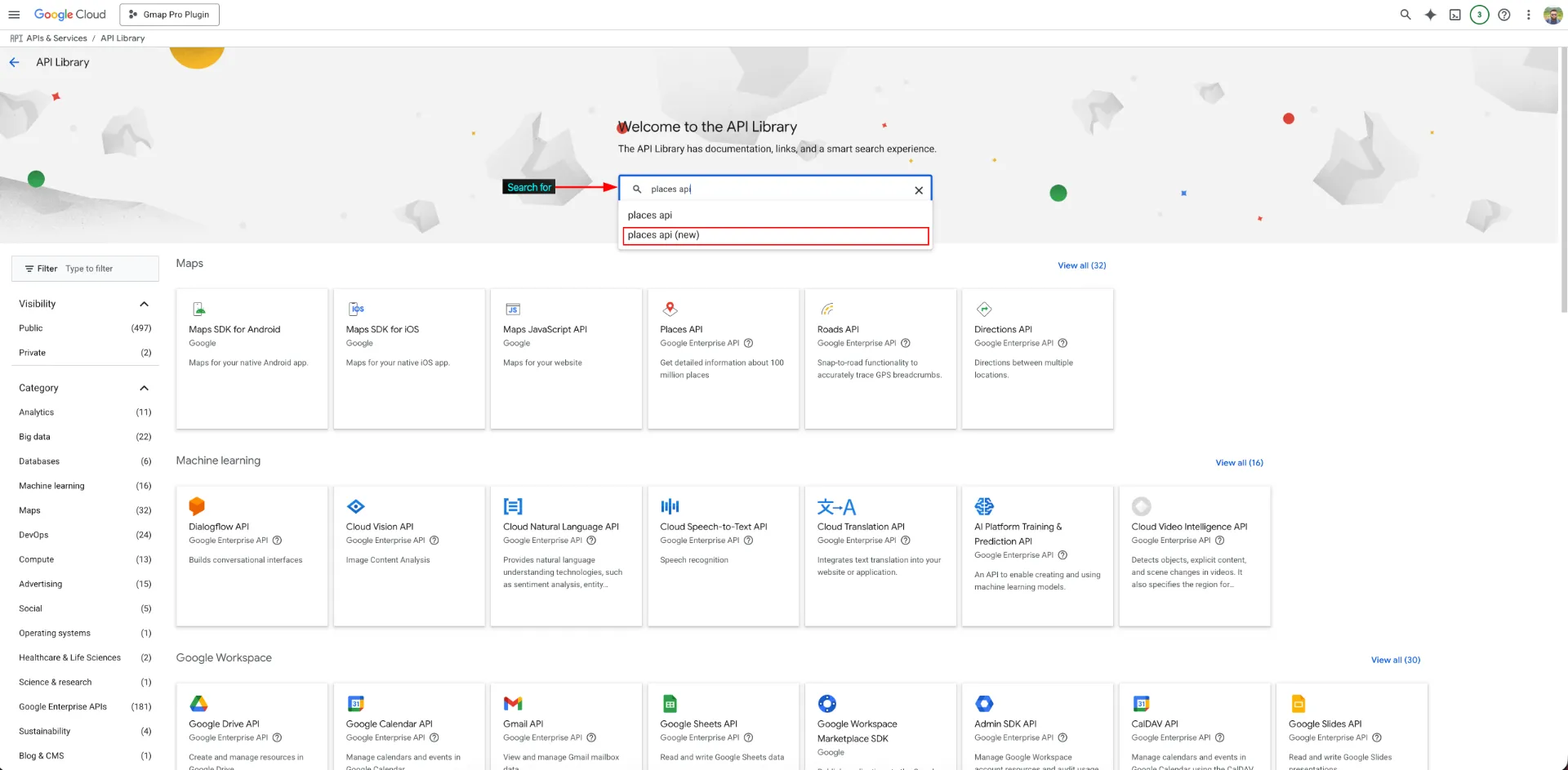Open the Gmap Pro Plugin project selector
This screenshot has width=1568, height=770.
[x=169, y=15]
